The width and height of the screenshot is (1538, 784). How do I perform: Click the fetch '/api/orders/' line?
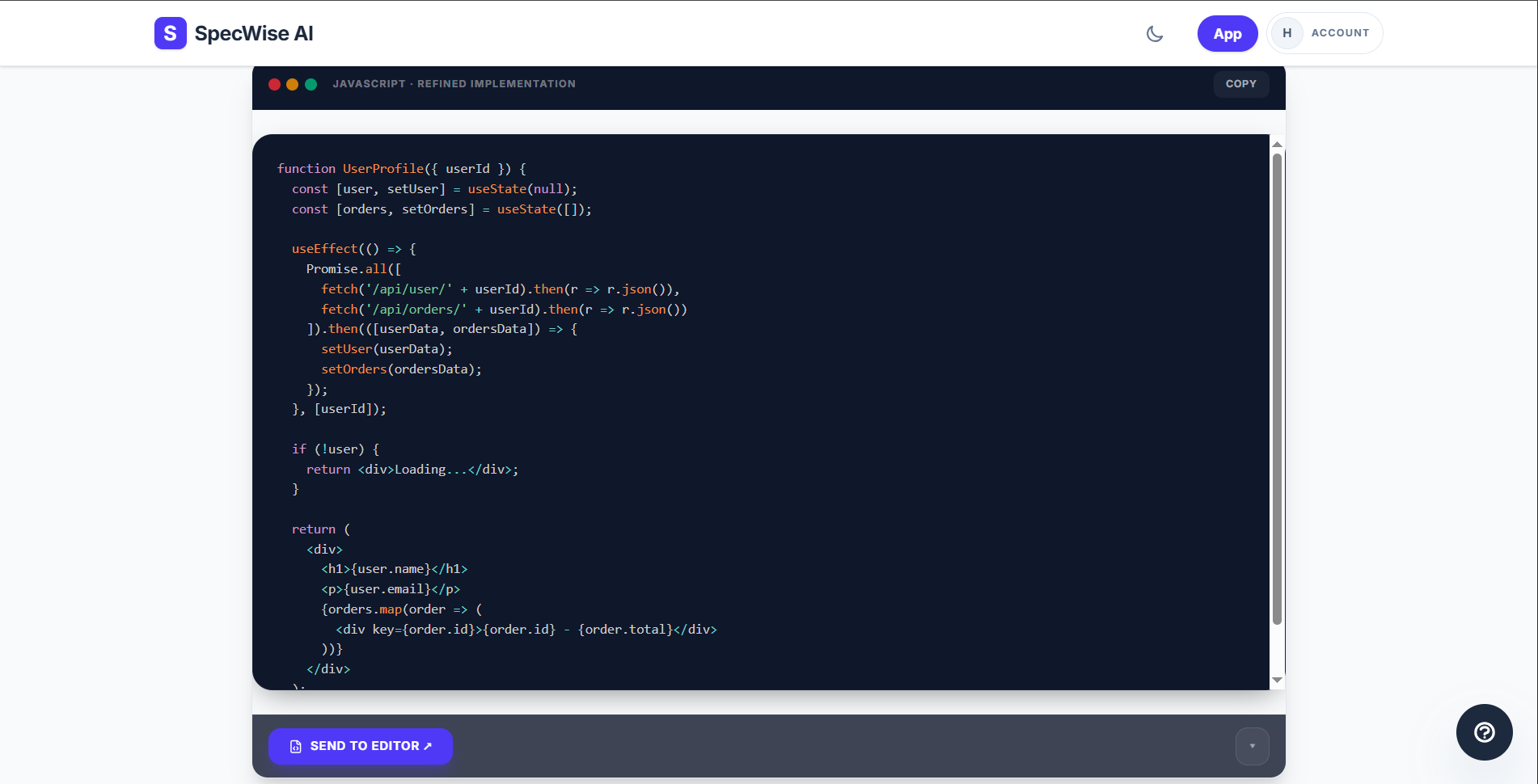(x=504, y=310)
